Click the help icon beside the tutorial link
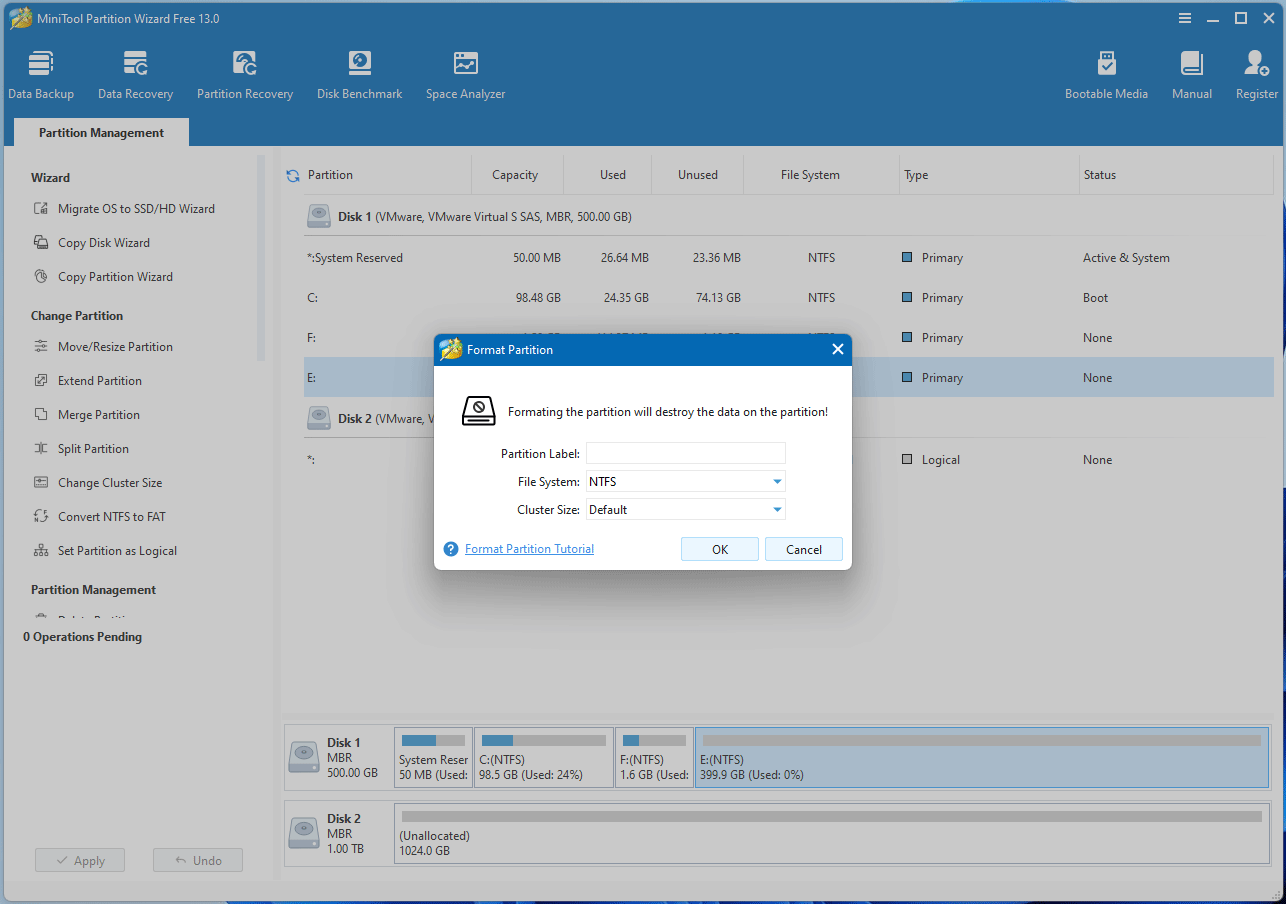 pos(451,549)
